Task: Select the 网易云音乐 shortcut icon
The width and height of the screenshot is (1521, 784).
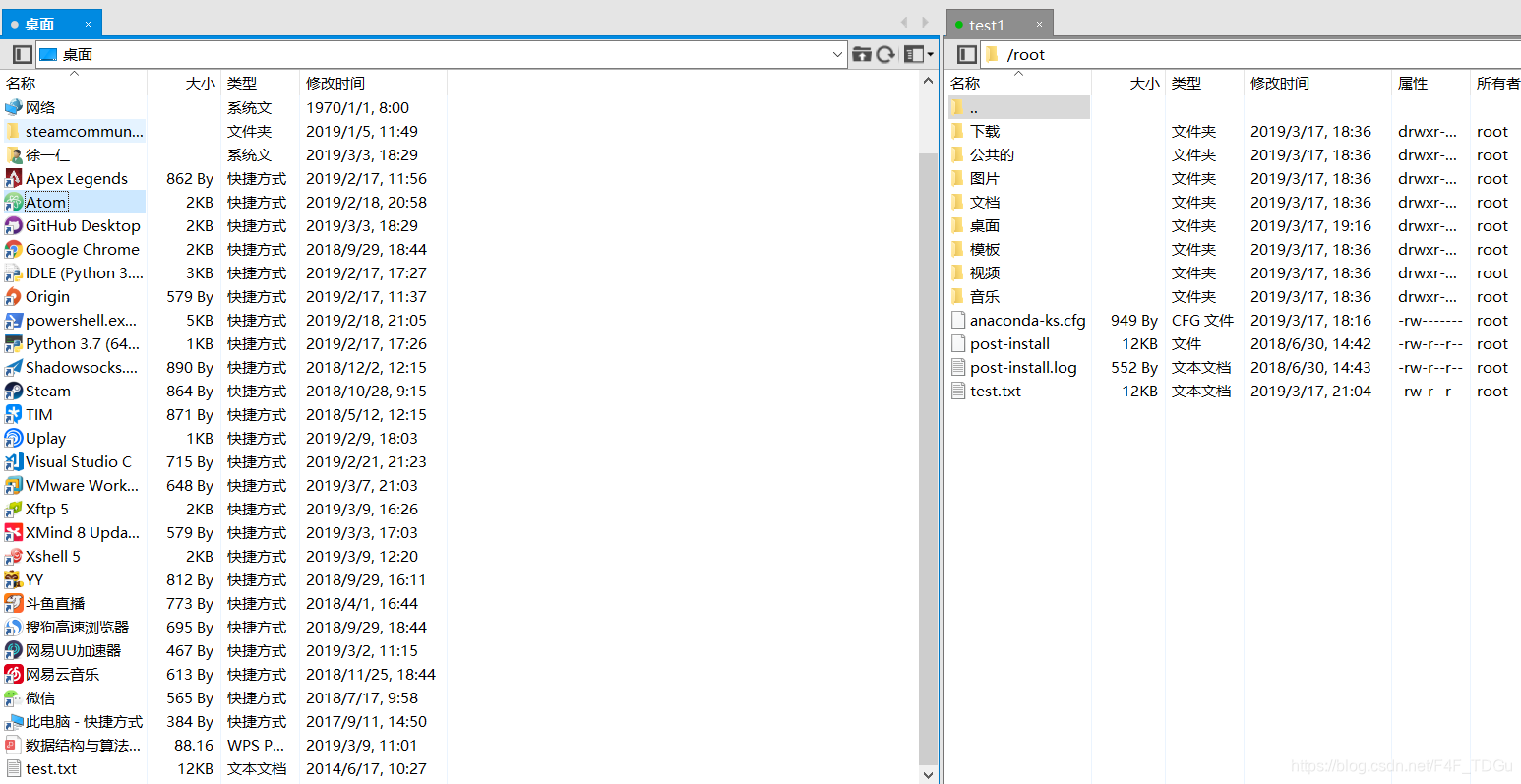Action: click(13, 674)
